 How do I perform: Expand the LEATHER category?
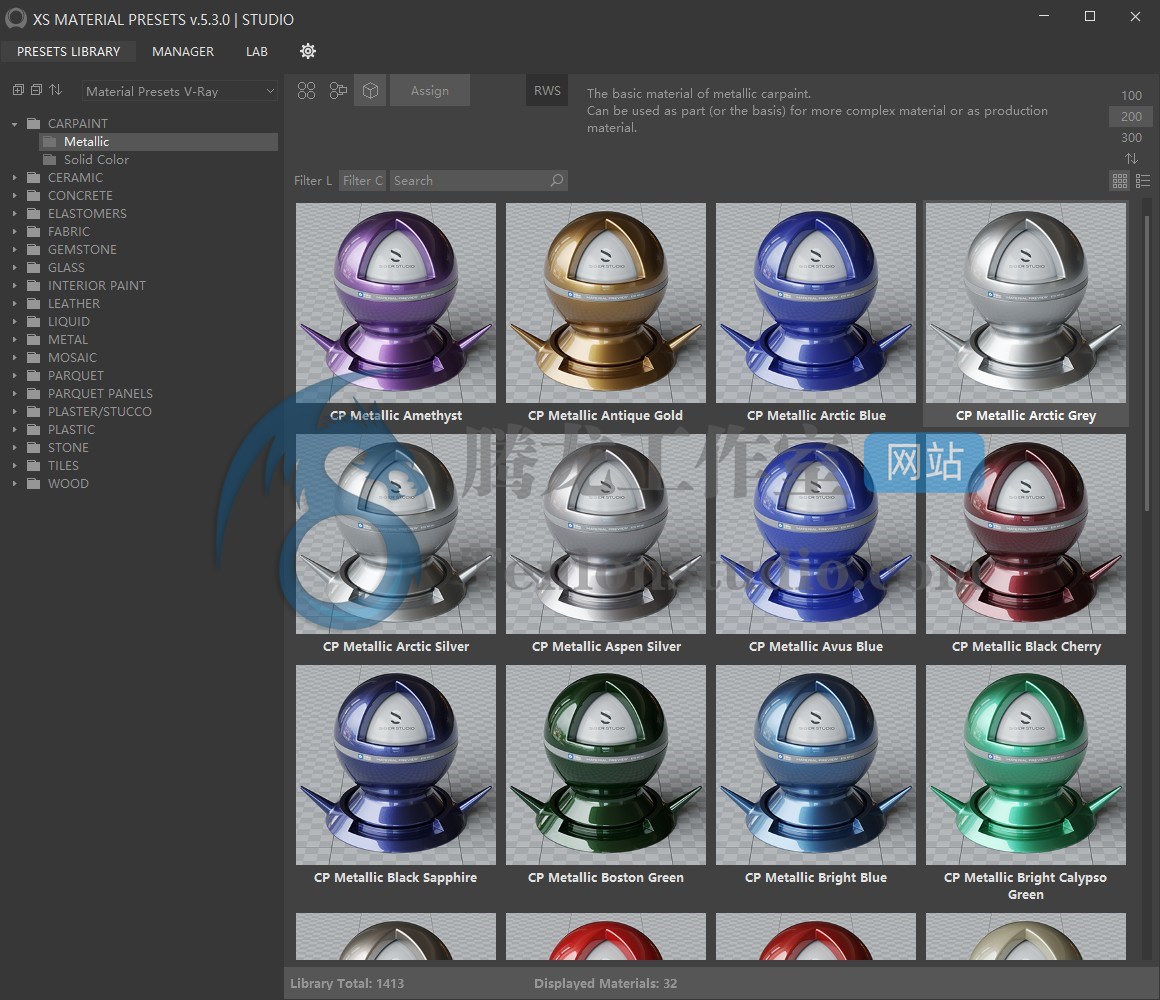(x=14, y=303)
